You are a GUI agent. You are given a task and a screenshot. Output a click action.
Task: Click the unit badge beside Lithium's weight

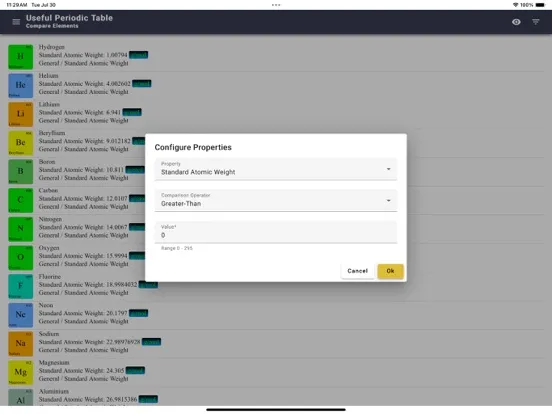click(x=132, y=112)
